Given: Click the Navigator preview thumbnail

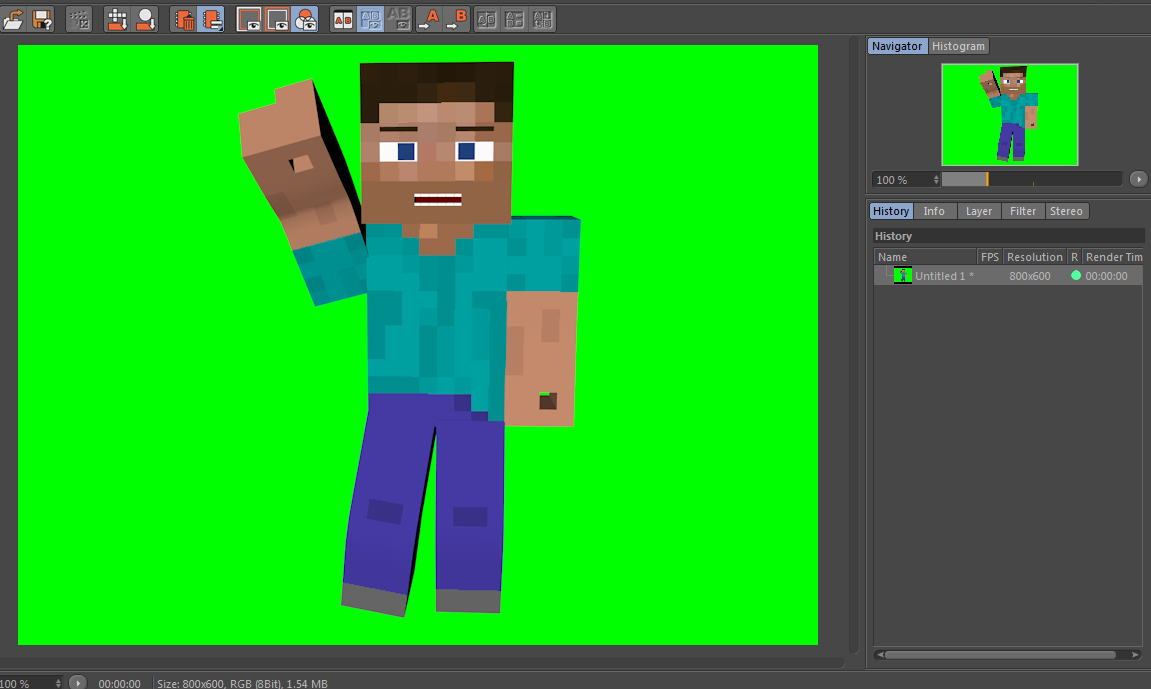Looking at the screenshot, I should [1009, 114].
